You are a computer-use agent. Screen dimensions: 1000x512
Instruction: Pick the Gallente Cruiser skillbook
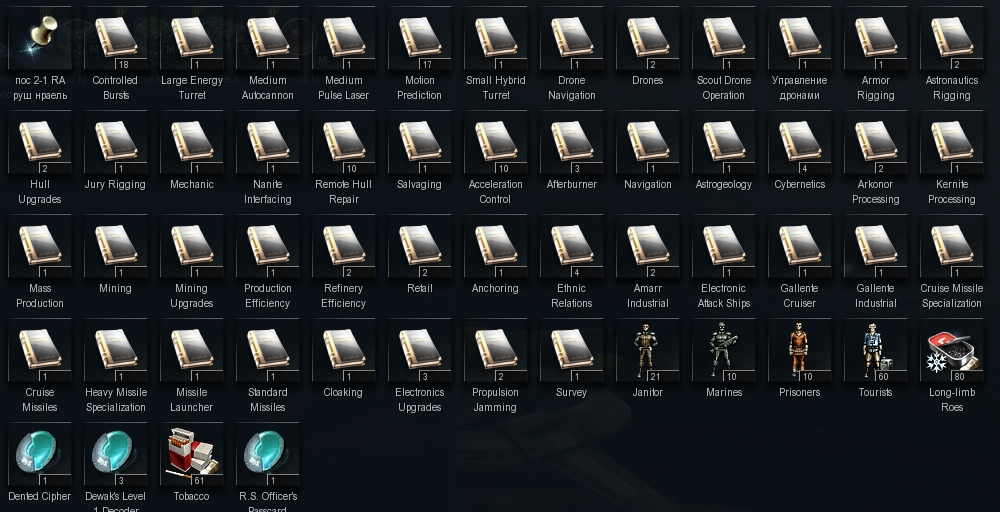tap(800, 245)
